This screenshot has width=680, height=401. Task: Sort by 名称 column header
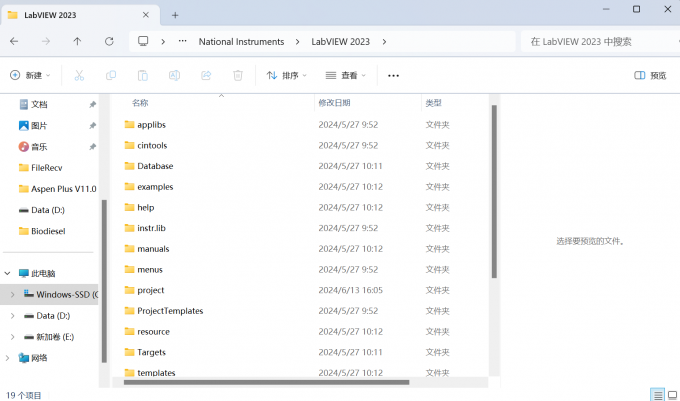[x=140, y=103]
